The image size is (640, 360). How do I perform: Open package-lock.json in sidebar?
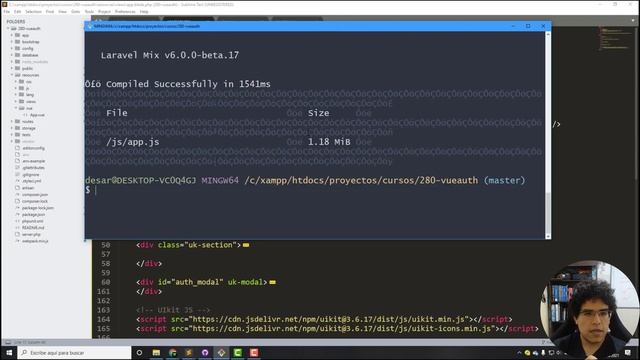(38, 208)
